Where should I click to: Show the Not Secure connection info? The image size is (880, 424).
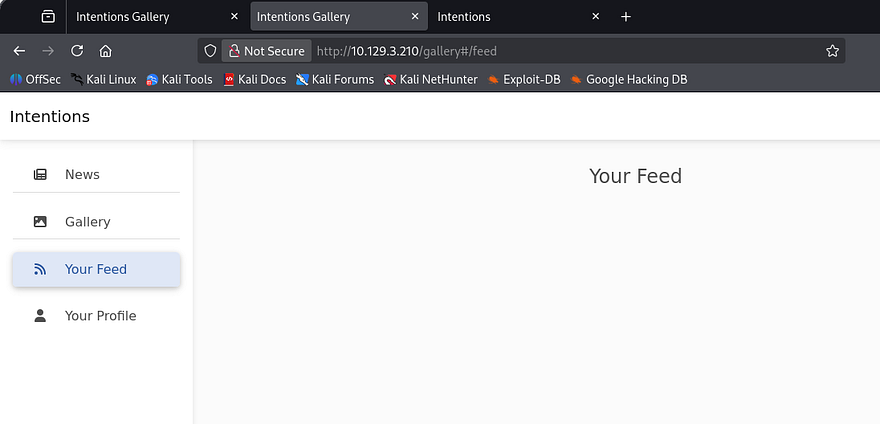[x=266, y=51]
